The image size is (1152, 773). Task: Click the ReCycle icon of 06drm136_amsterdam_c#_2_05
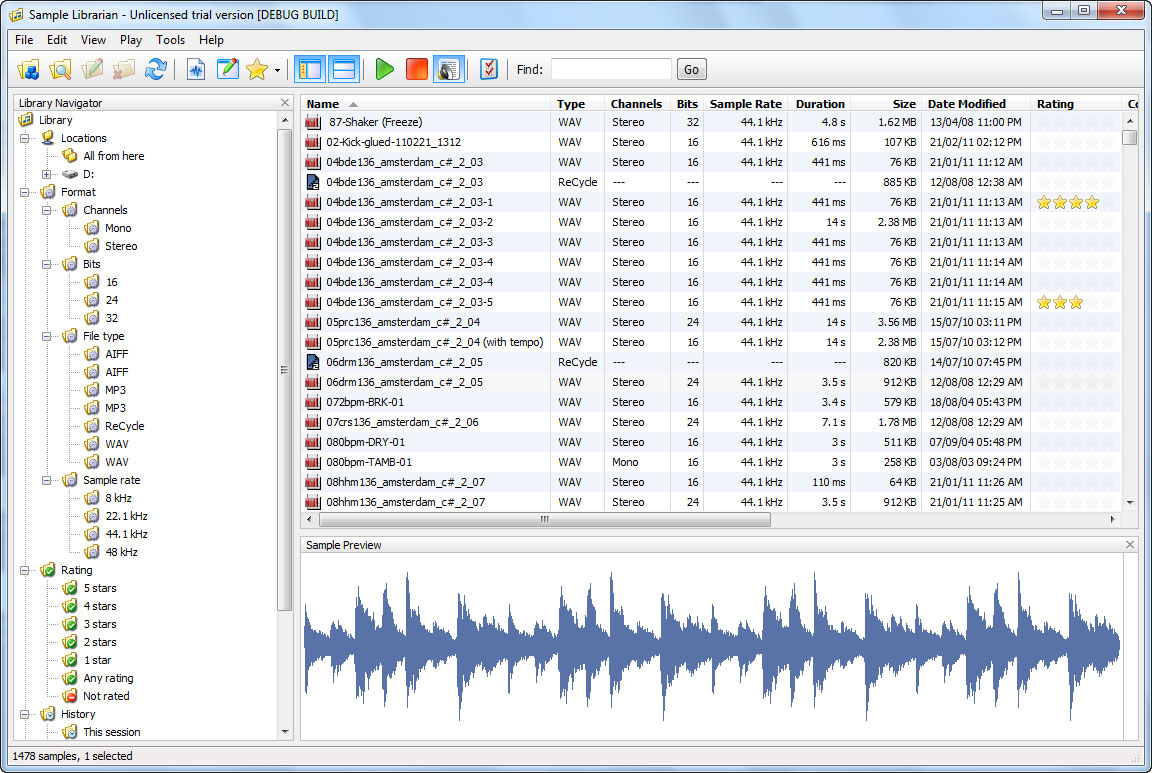[314, 362]
